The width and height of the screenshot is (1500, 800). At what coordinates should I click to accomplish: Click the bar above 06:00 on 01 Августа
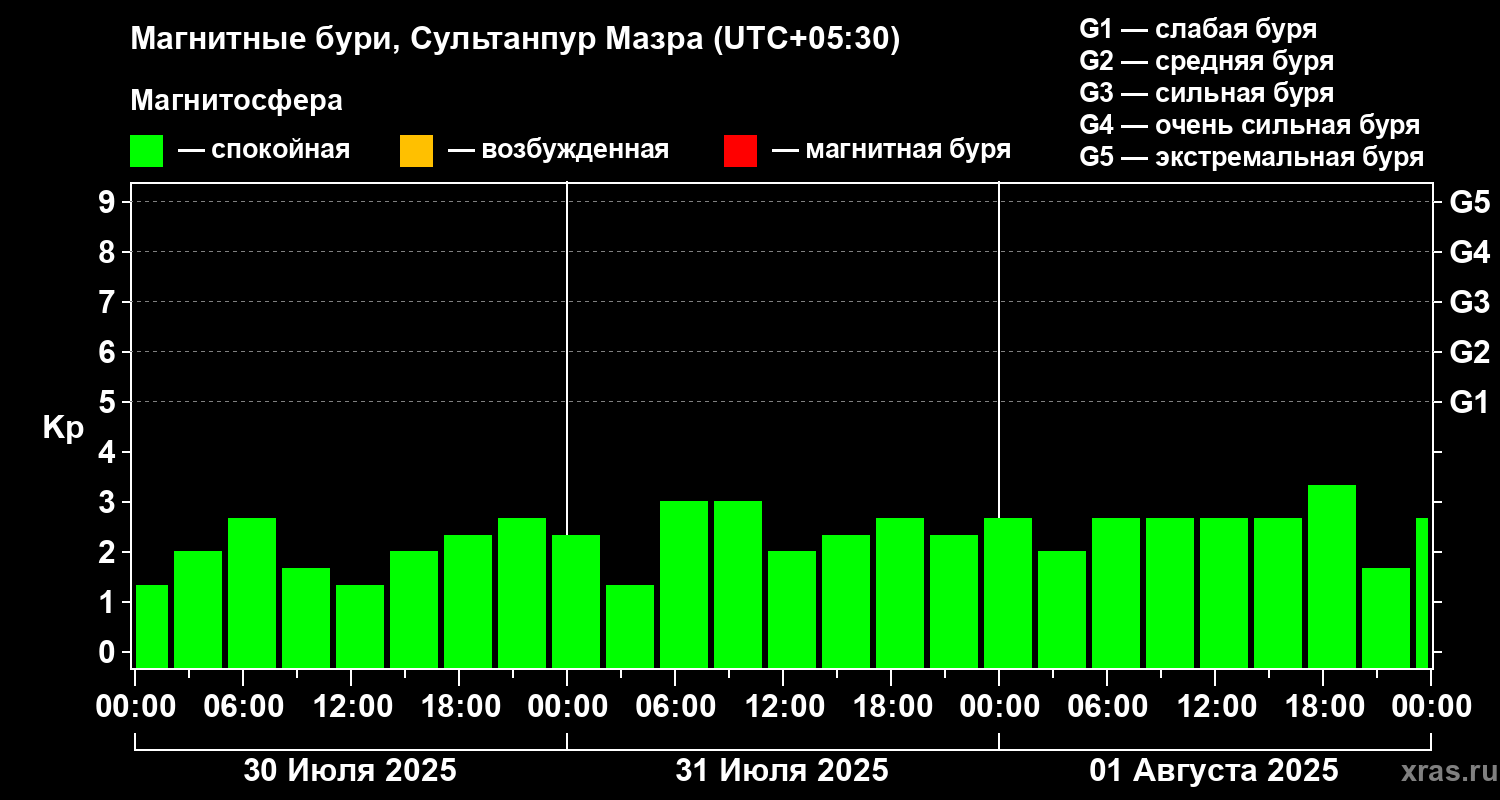pyautogui.click(x=1116, y=593)
